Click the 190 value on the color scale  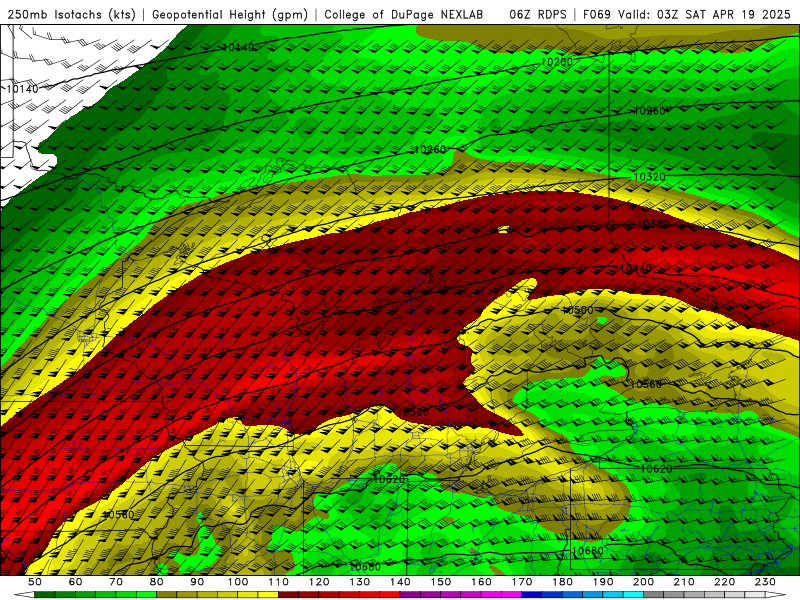[603, 582]
